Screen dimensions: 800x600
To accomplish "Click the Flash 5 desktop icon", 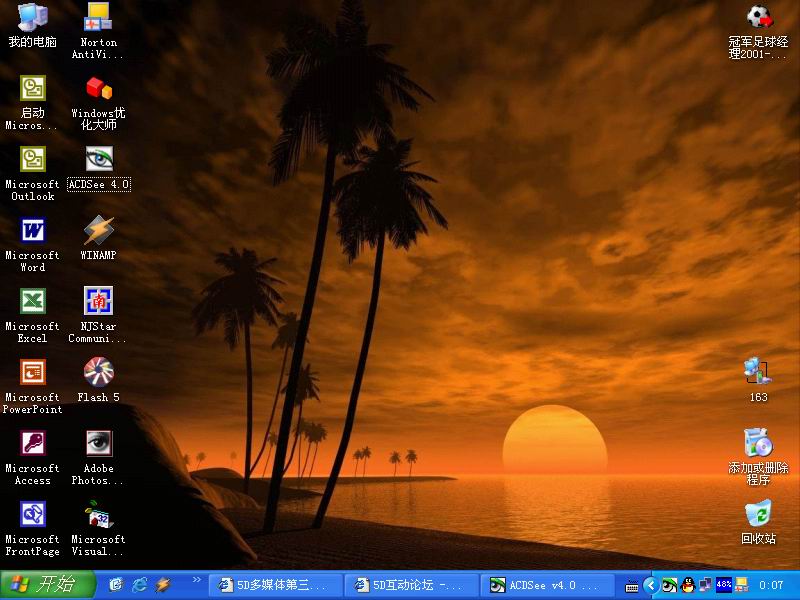I will (x=98, y=373).
